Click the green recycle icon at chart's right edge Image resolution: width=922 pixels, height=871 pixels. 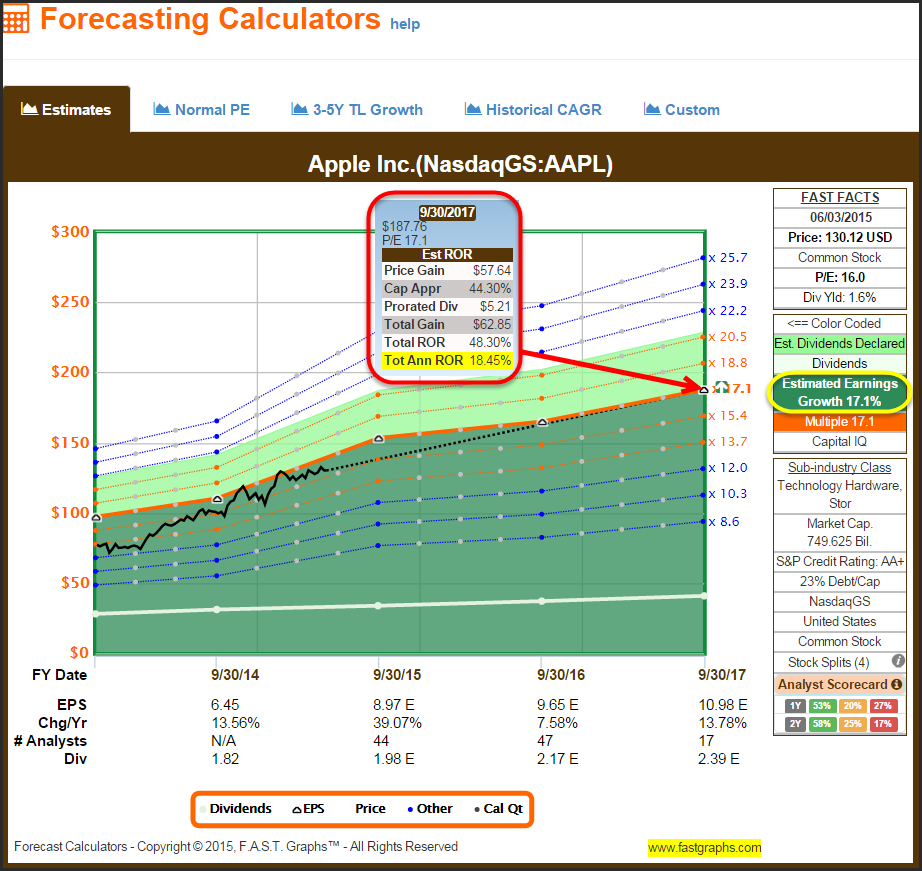[720, 387]
